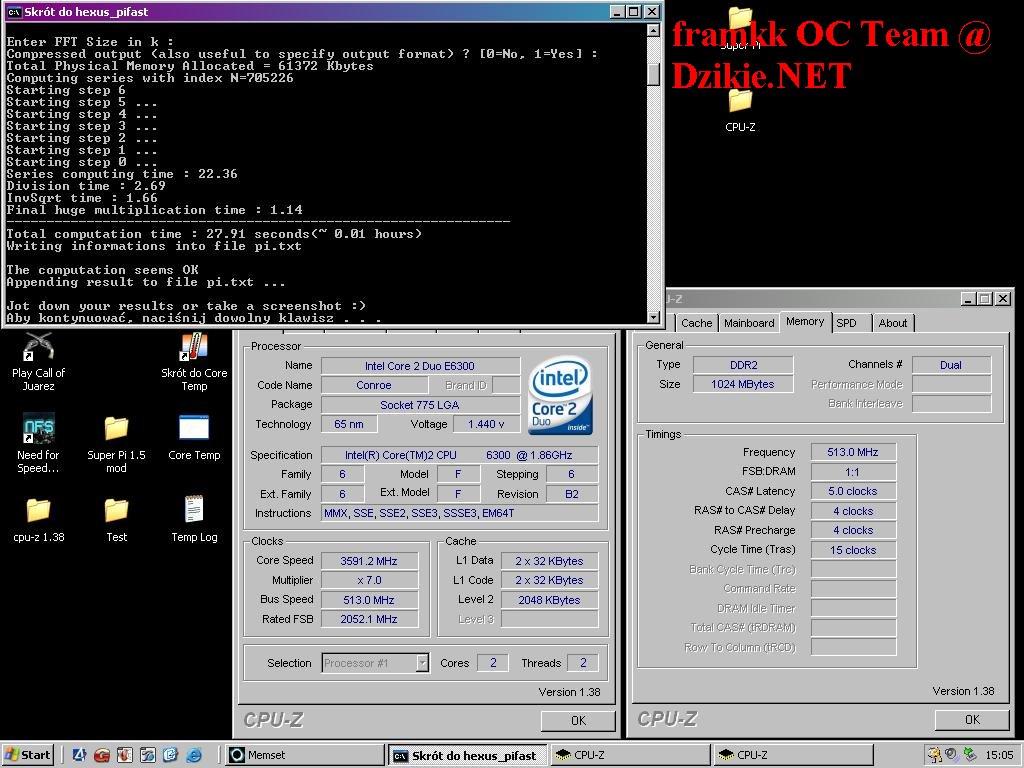Click the Cores value field
Image resolution: width=1024 pixels, height=768 pixels.
click(493, 663)
